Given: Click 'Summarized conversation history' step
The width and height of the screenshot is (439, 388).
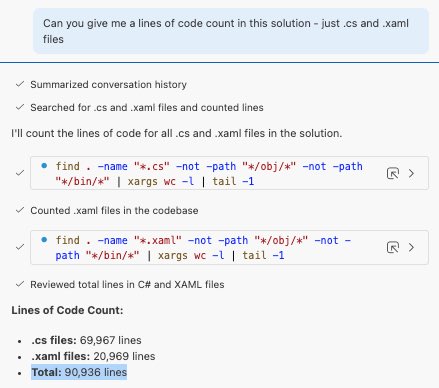Looking at the screenshot, I should click(108, 84).
